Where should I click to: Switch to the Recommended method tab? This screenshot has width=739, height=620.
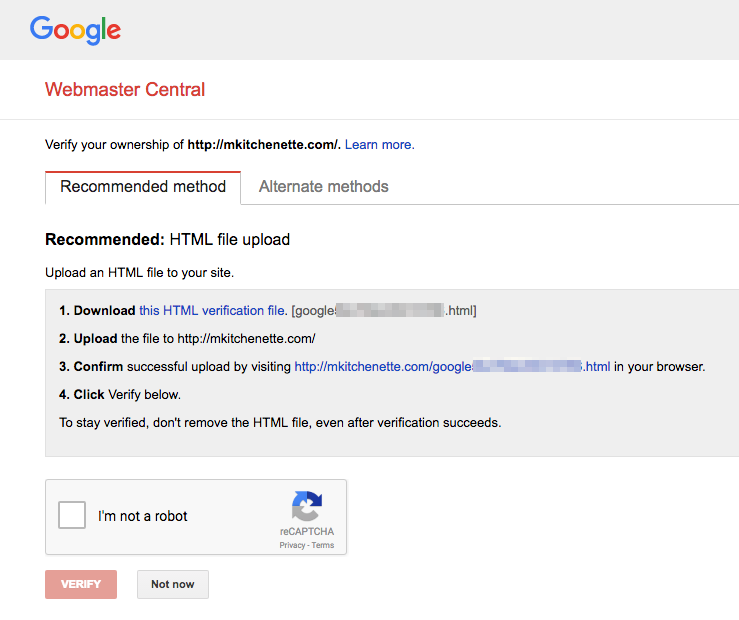pyautogui.click(x=143, y=187)
